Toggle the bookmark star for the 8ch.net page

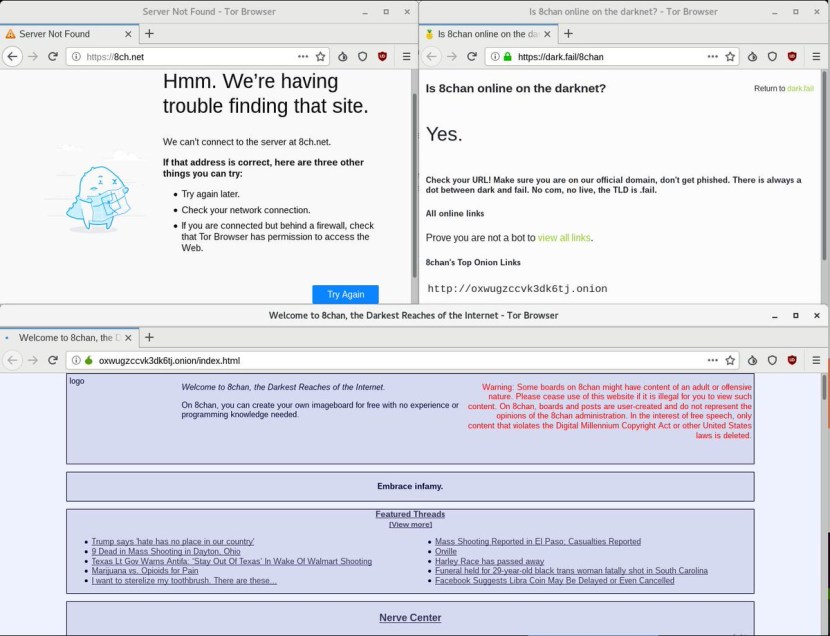pyautogui.click(x=321, y=57)
